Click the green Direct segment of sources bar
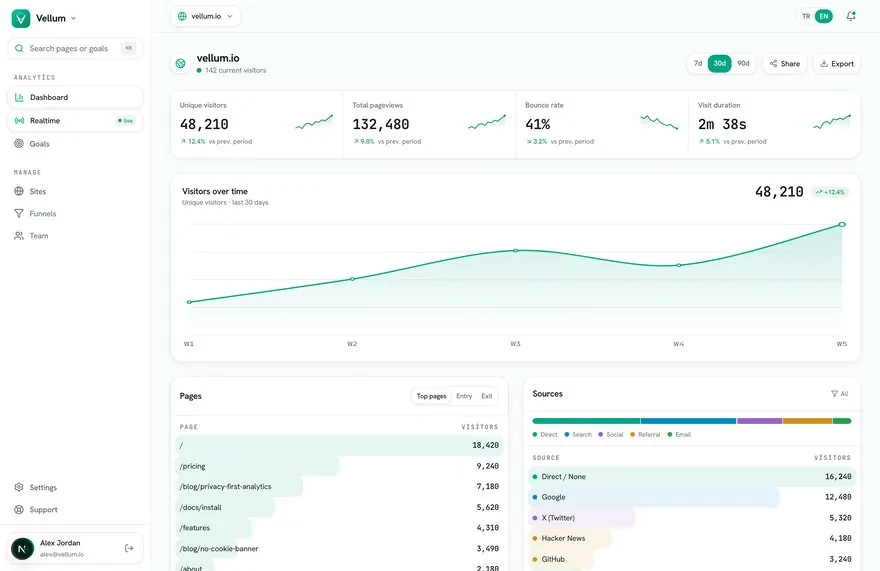This screenshot has height=571, width=880. pos(586,421)
